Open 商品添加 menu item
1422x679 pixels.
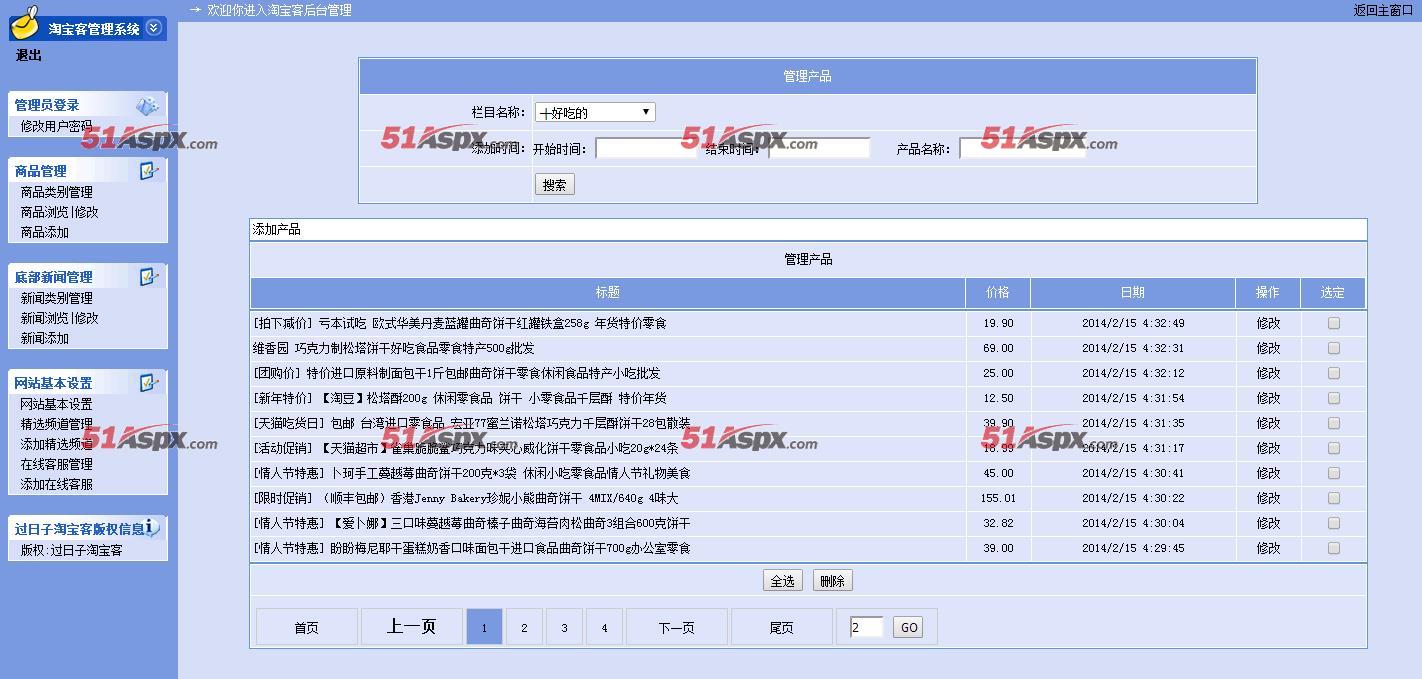coord(45,232)
